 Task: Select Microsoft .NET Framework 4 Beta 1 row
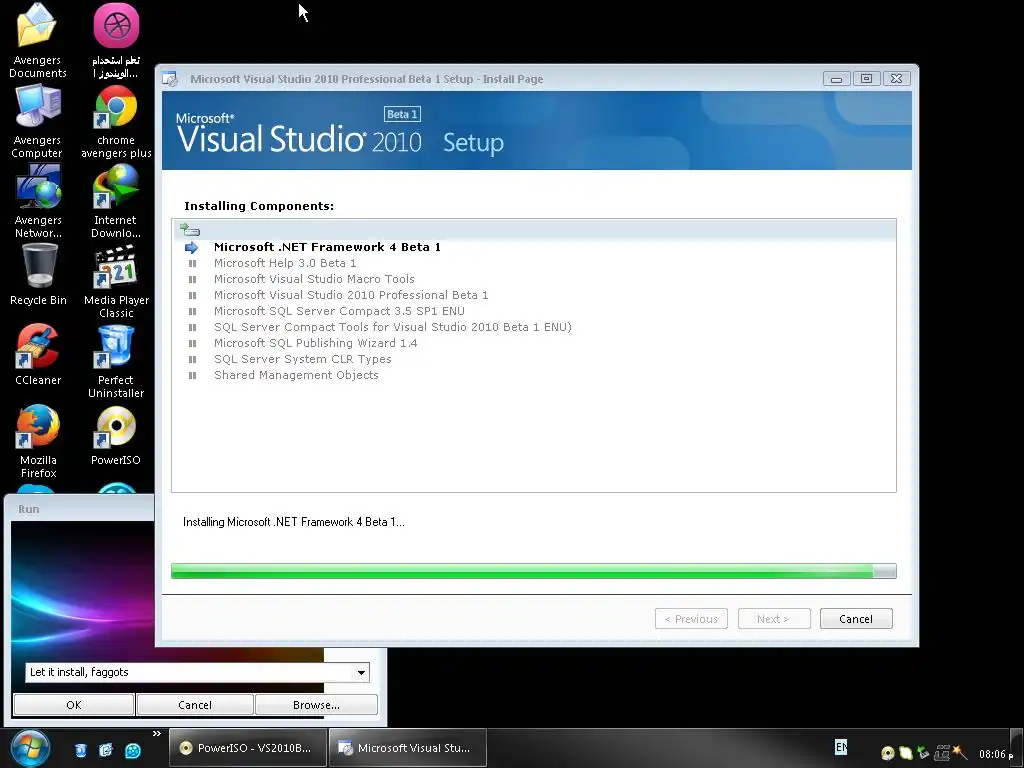(327, 247)
